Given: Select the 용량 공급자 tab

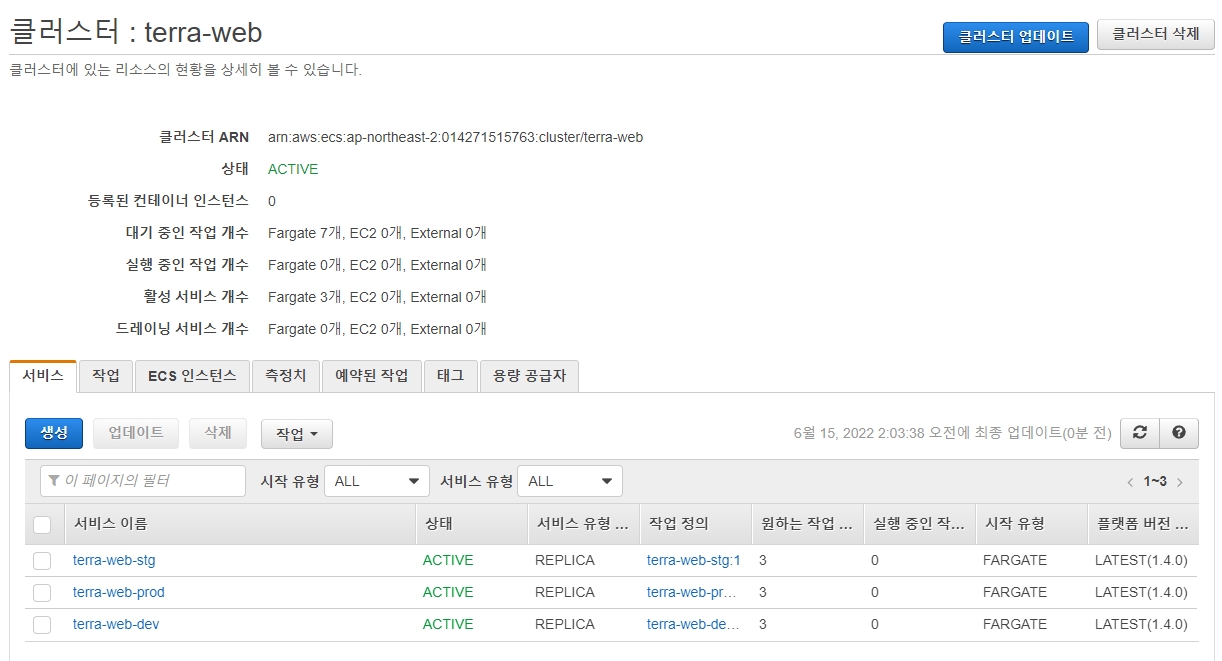Looking at the screenshot, I should pos(529,376).
